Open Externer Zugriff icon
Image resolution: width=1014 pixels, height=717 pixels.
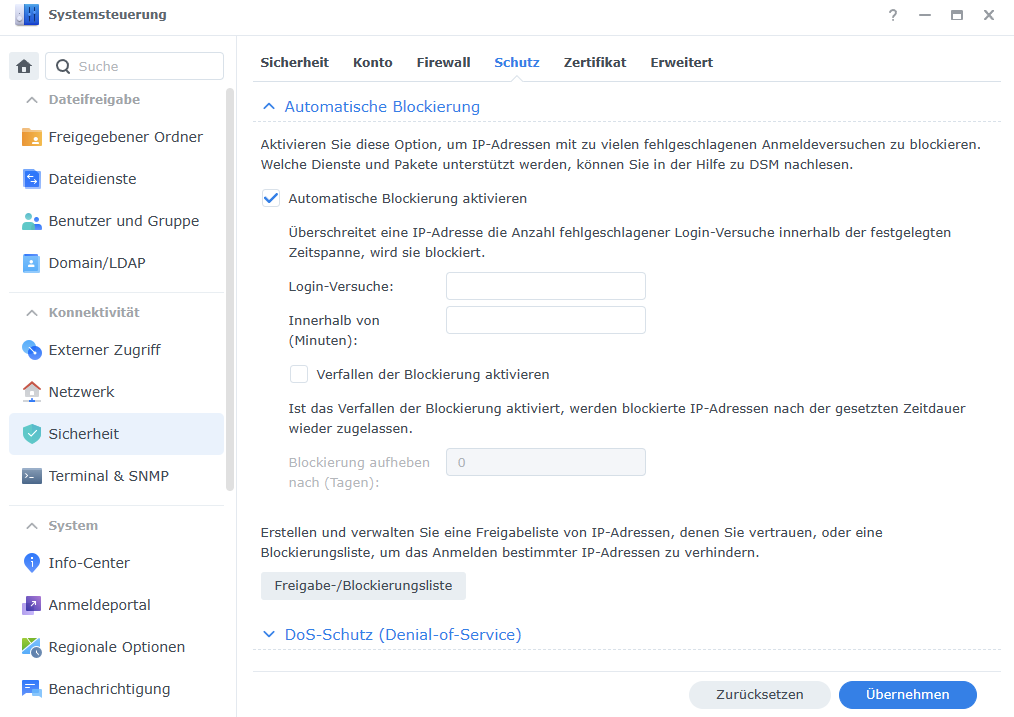(32, 350)
